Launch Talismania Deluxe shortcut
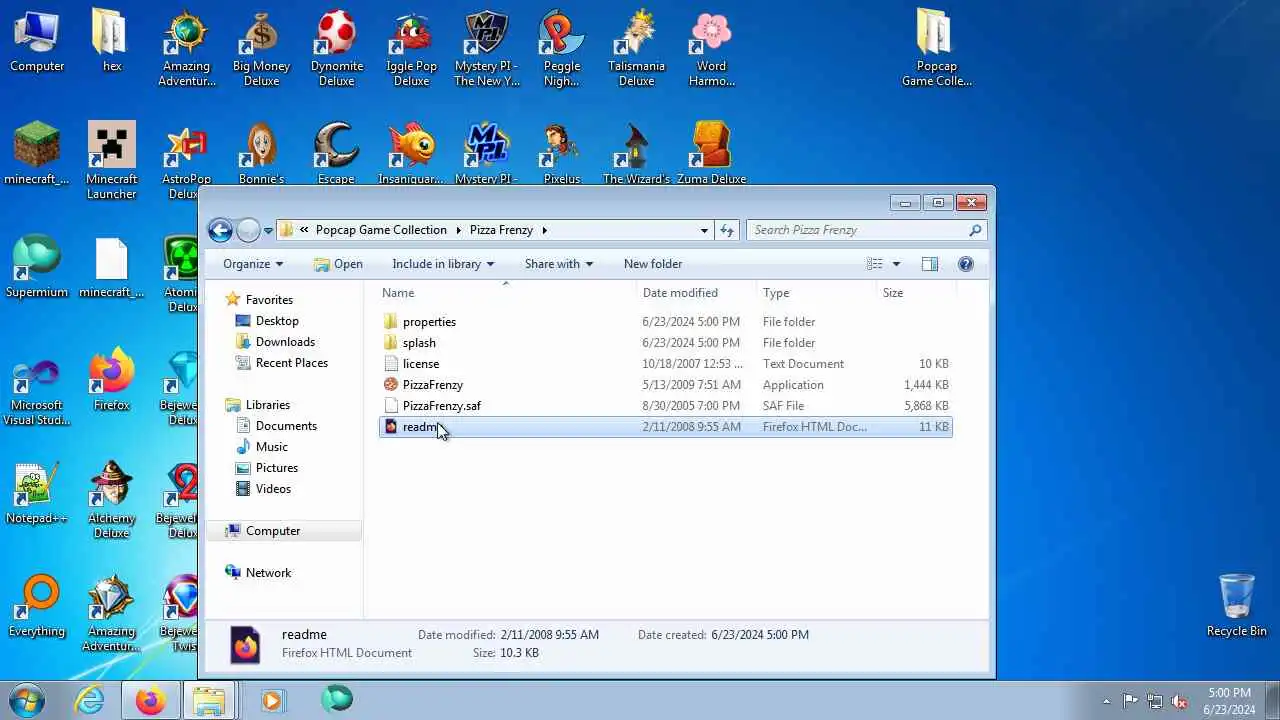1280x720 pixels. point(636,47)
